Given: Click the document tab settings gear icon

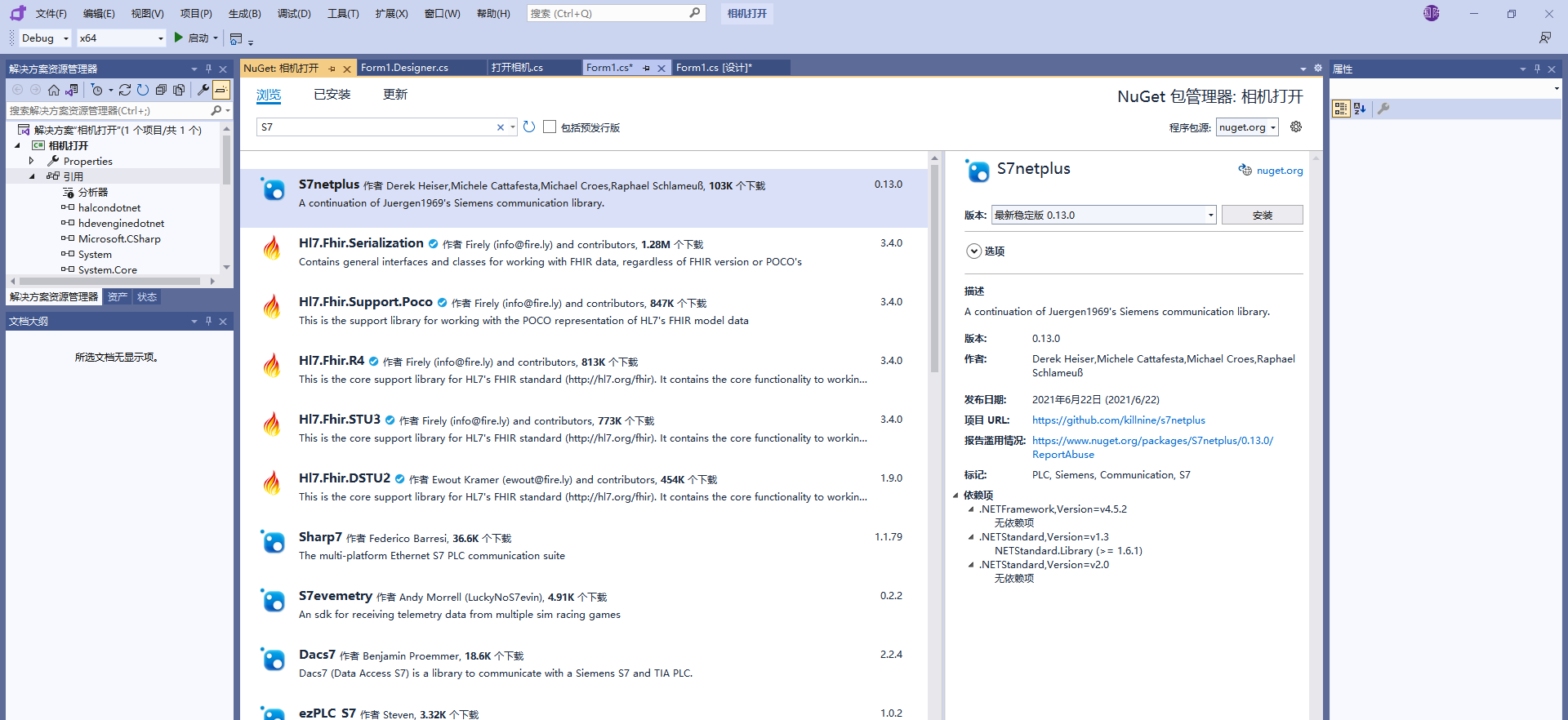Looking at the screenshot, I should pyautogui.click(x=1318, y=69).
